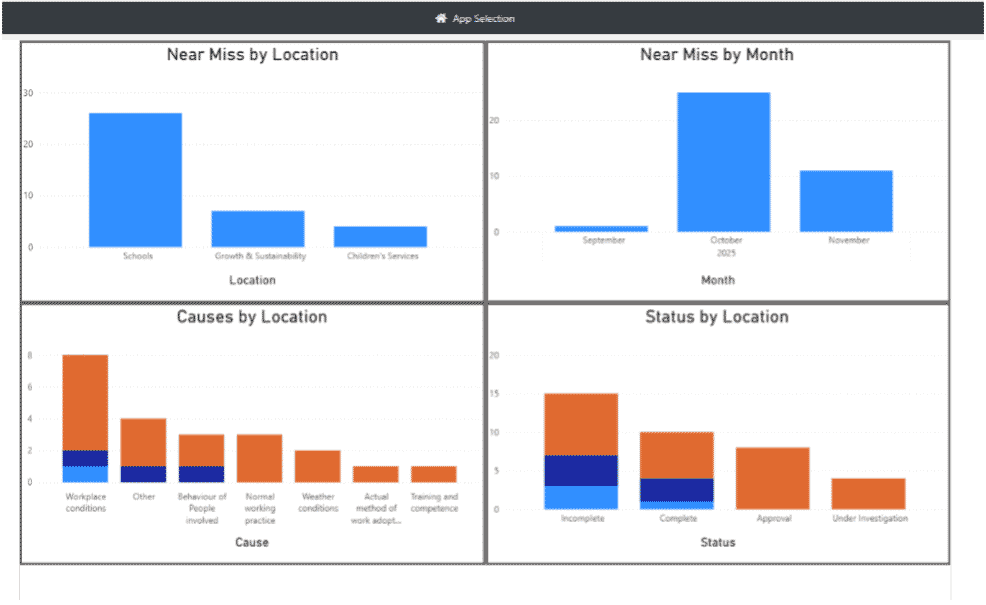Viewport: 986px width, 605px height.
Task: Select the Normal working practice bar
Action: coord(259,458)
